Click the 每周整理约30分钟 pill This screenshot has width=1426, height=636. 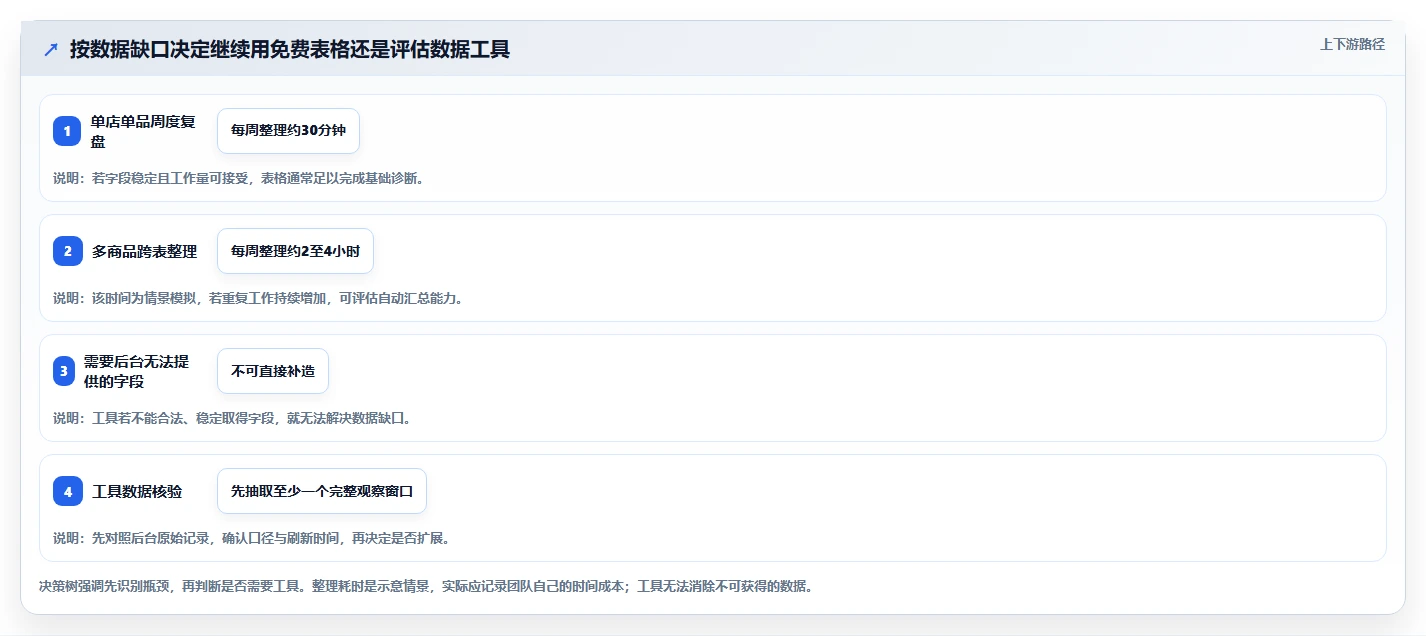(288, 131)
